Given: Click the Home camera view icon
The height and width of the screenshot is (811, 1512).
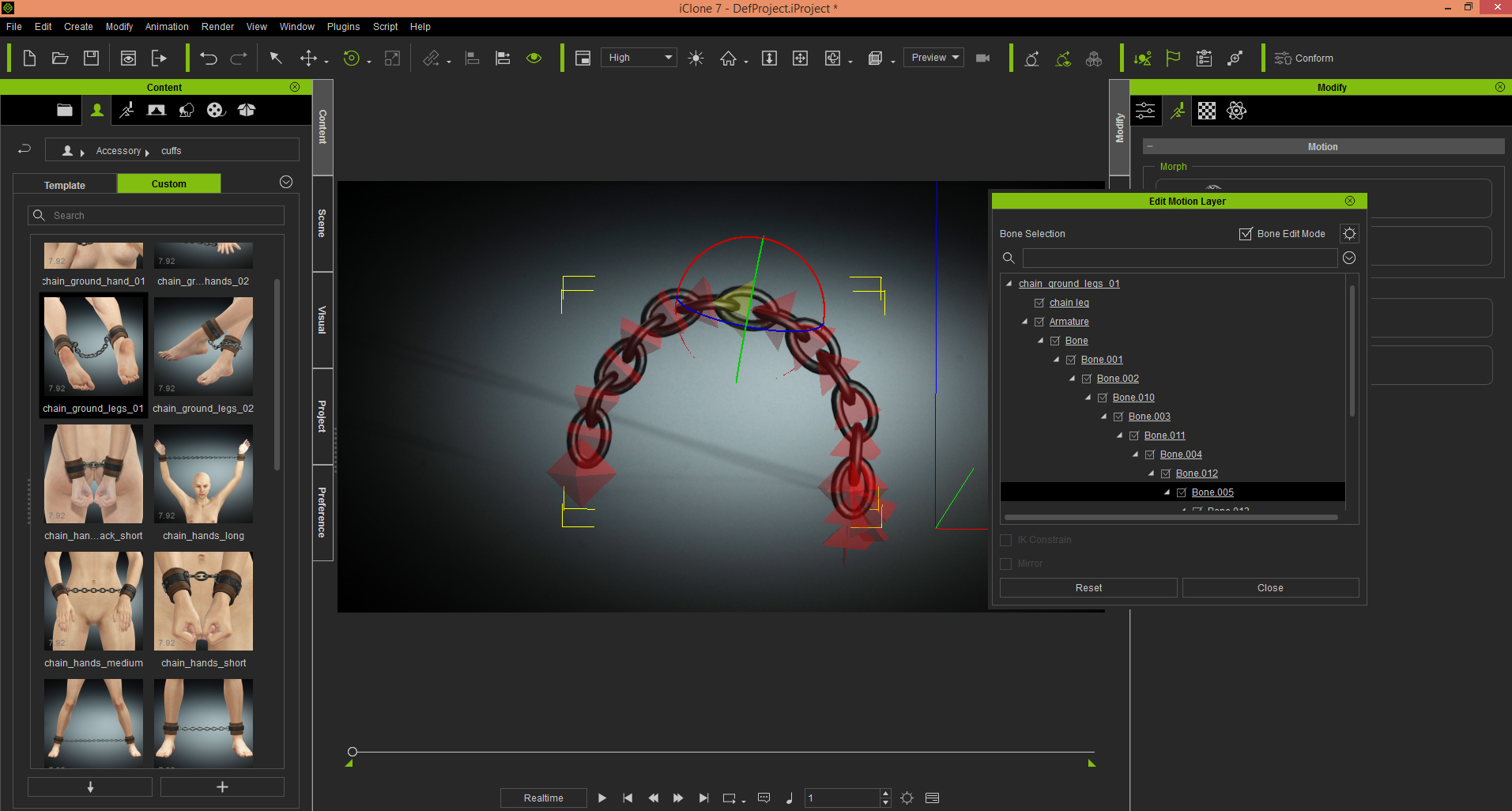Looking at the screenshot, I should [x=728, y=58].
